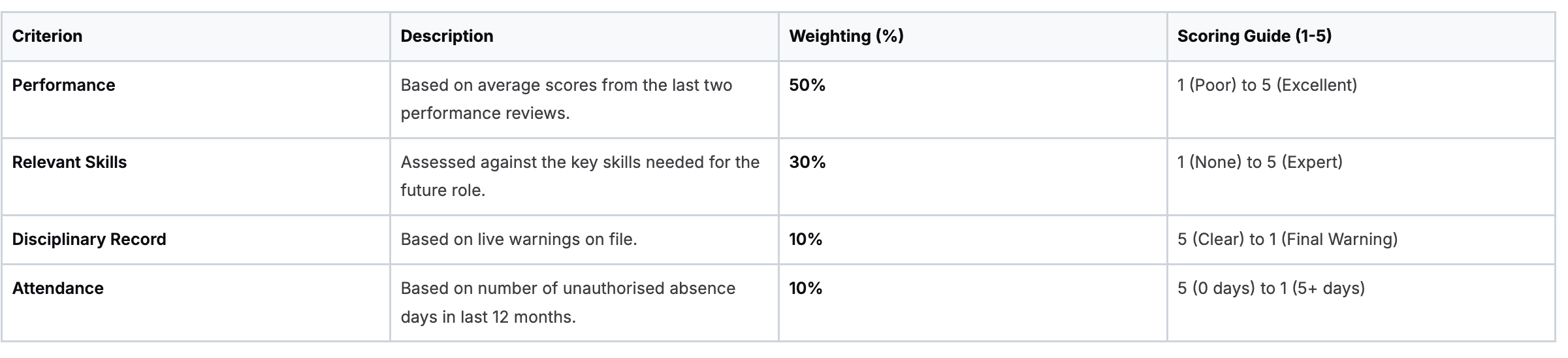
Task: Select Disciplinary Record's 10% weighting
Action: pyautogui.click(x=805, y=240)
